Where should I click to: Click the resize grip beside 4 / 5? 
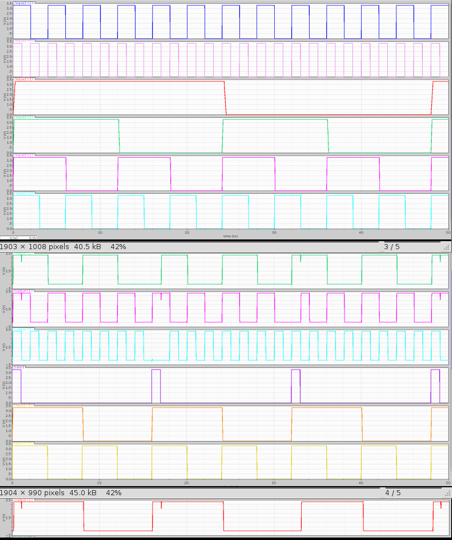click(x=447, y=493)
